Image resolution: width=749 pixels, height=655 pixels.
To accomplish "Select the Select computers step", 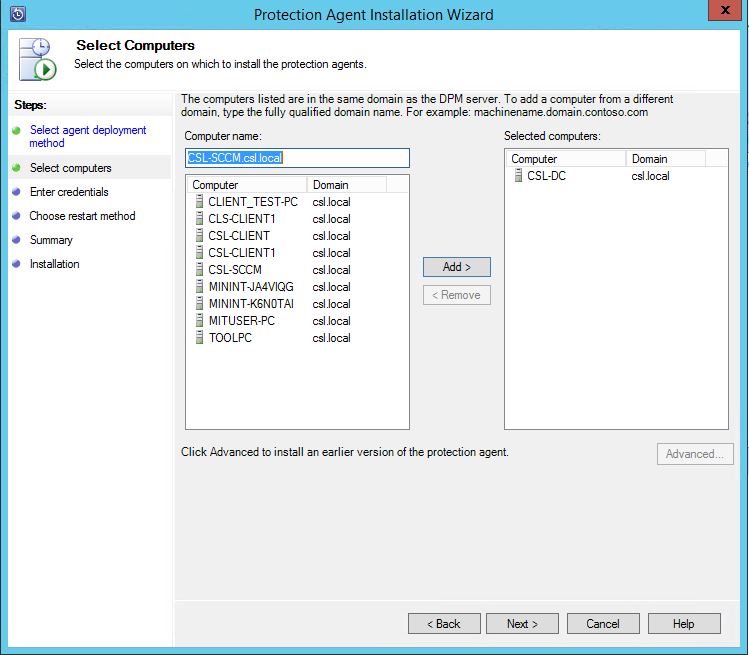I will point(71,168).
